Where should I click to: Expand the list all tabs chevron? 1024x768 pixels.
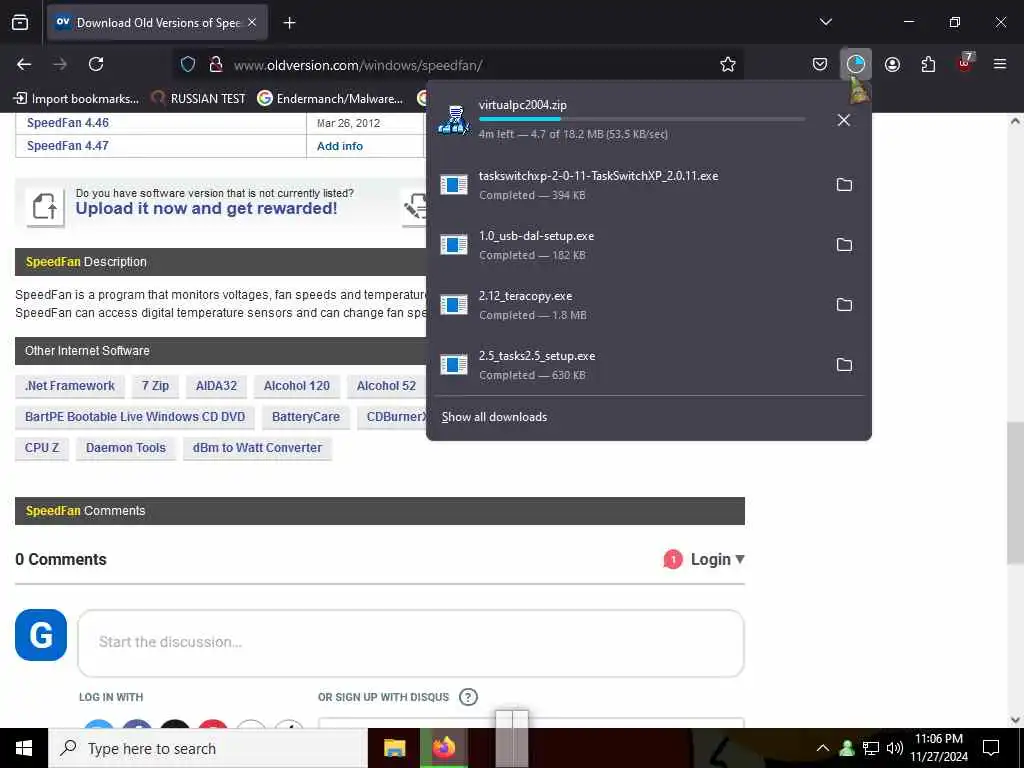click(826, 22)
